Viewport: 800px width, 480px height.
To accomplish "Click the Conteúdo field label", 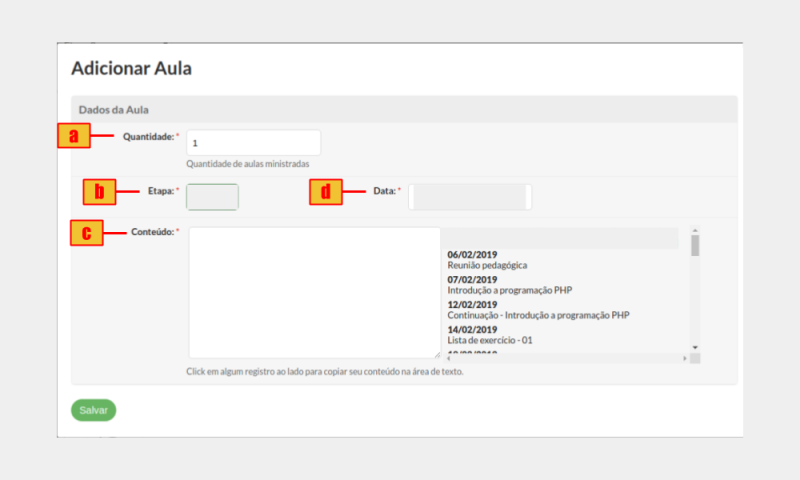I will pos(155,232).
